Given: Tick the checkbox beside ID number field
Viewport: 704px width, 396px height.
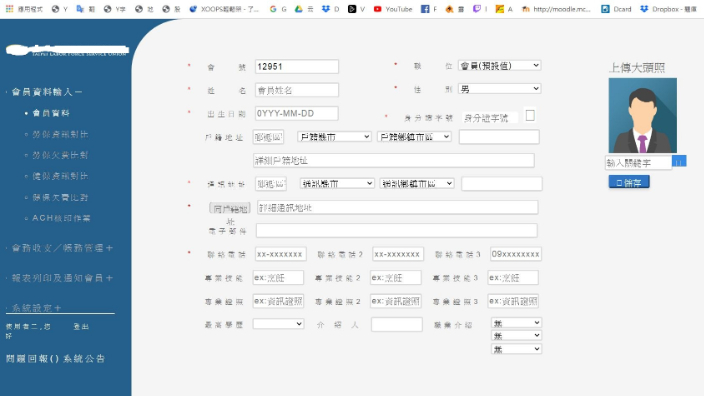Looking at the screenshot, I should coord(530,115).
